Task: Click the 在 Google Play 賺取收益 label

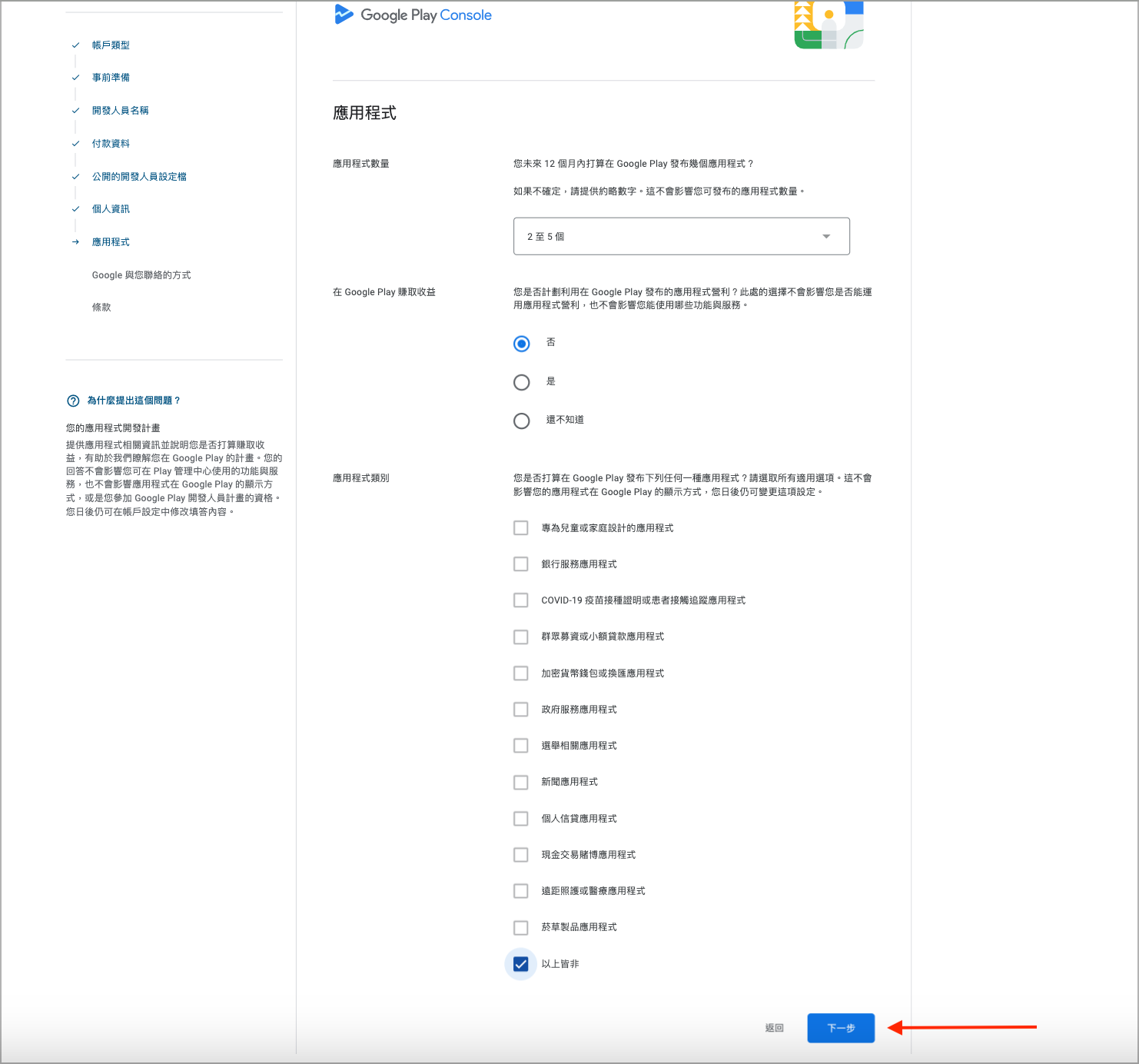Action: click(x=384, y=292)
